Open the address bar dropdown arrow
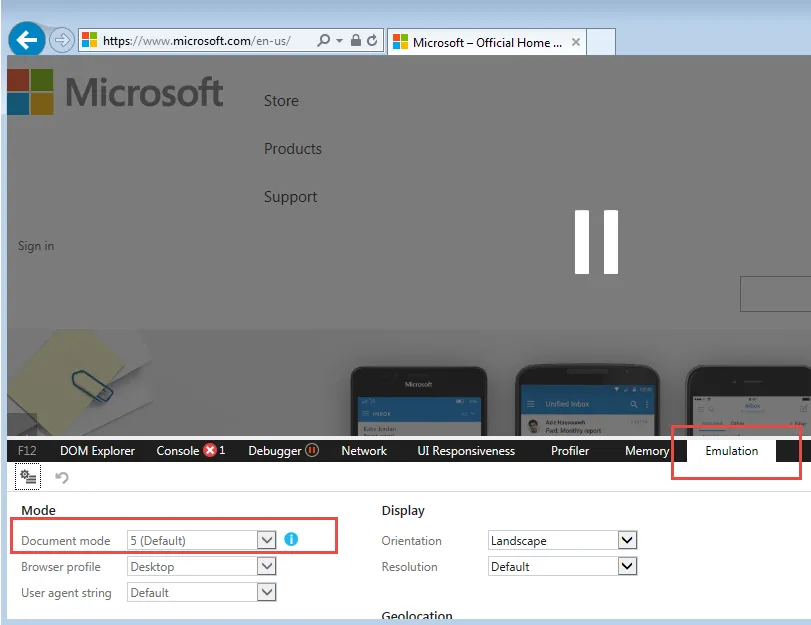The width and height of the screenshot is (811, 625). [x=339, y=40]
